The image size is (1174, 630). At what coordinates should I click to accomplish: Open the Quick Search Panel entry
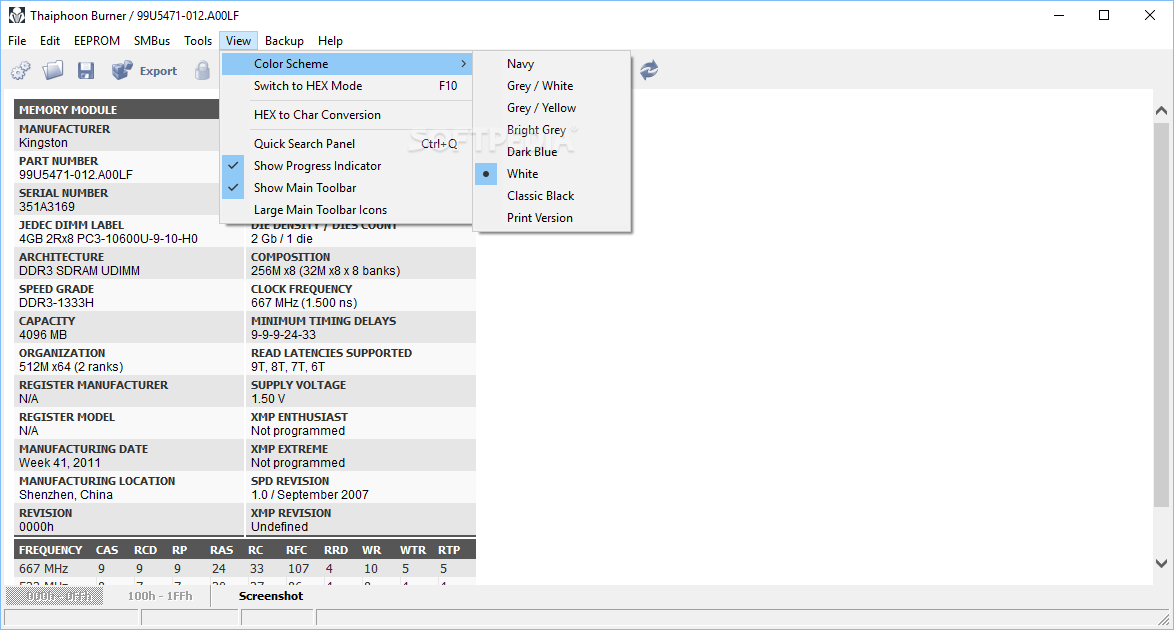click(x=347, y=144)
